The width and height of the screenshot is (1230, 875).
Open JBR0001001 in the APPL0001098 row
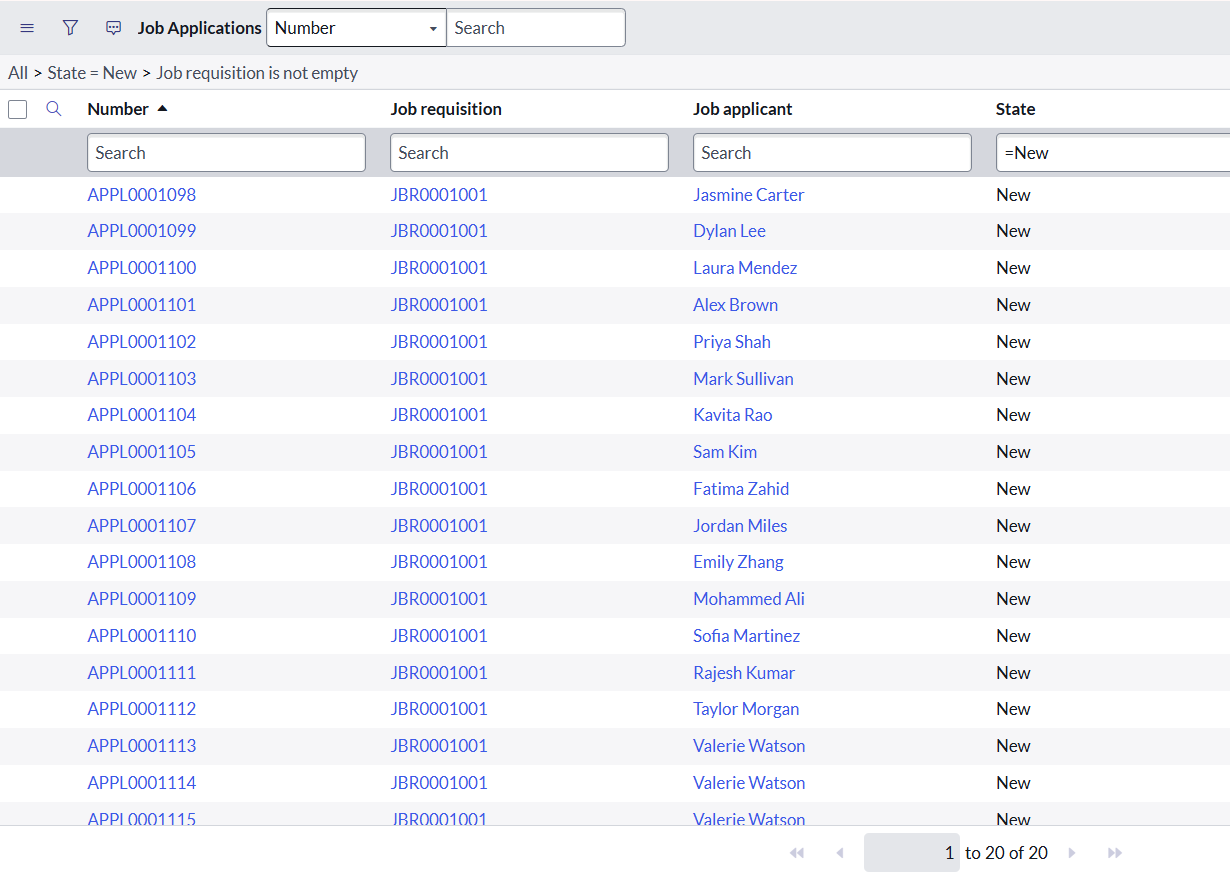pyautogui.click(x=439, y=195)
